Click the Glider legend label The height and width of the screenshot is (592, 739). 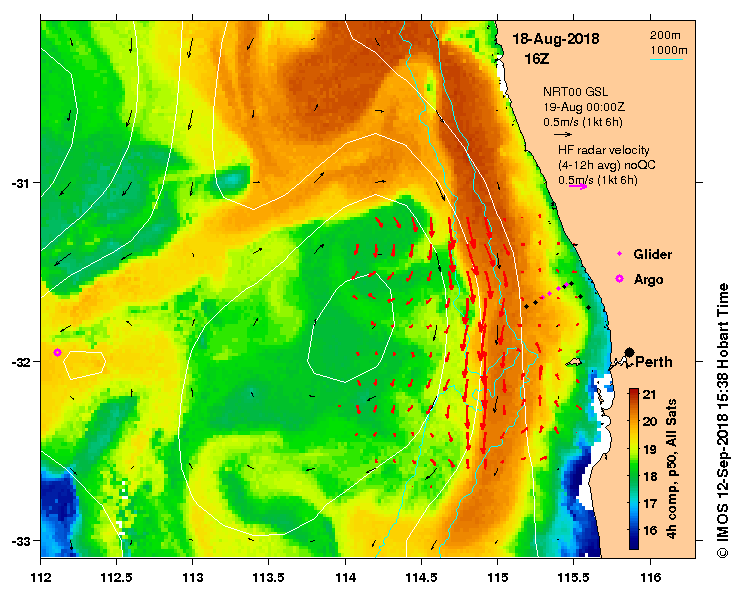pos(652,255)
